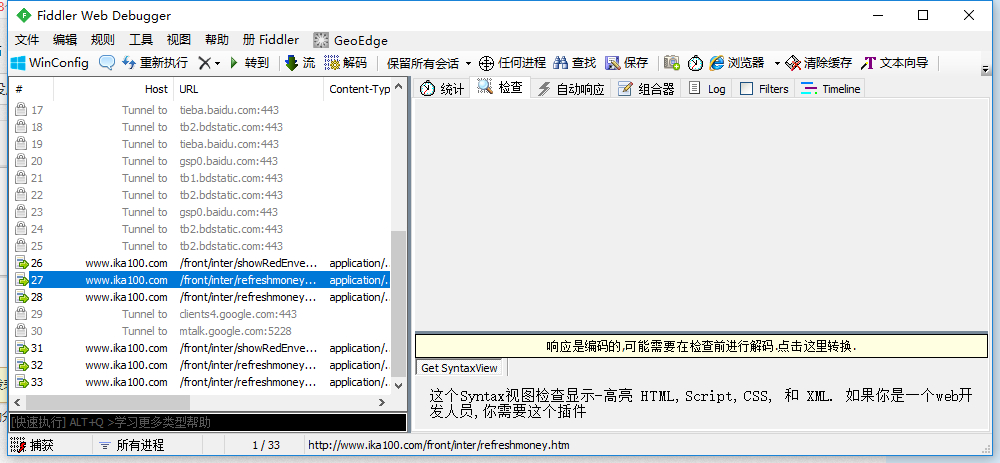Click the 保存 save button
1000x463 pixels.
click(x=626, y=62)
